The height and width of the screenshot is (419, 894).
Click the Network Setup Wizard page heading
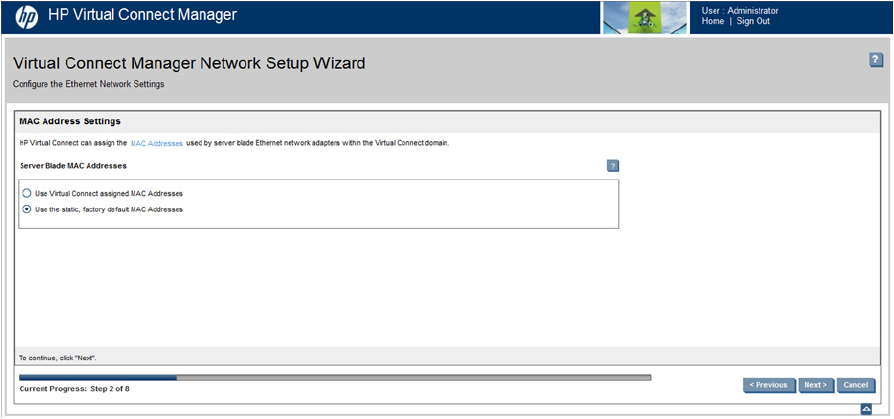[x=189, y=64]
